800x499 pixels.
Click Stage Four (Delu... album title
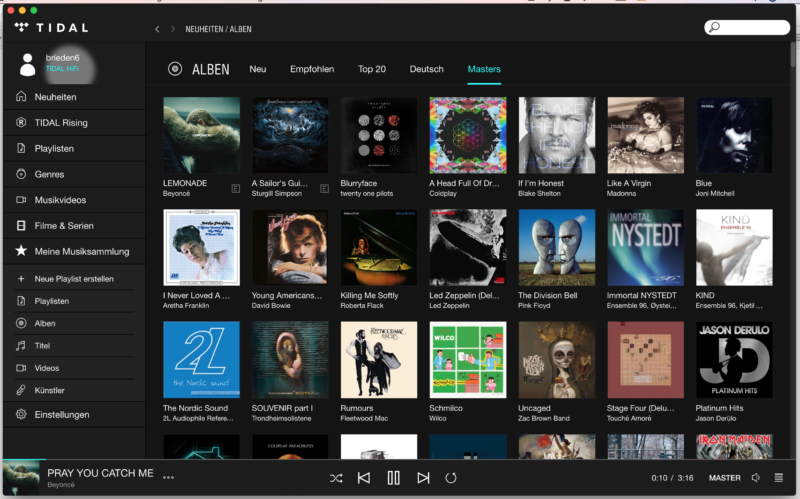tap(640, 408)
